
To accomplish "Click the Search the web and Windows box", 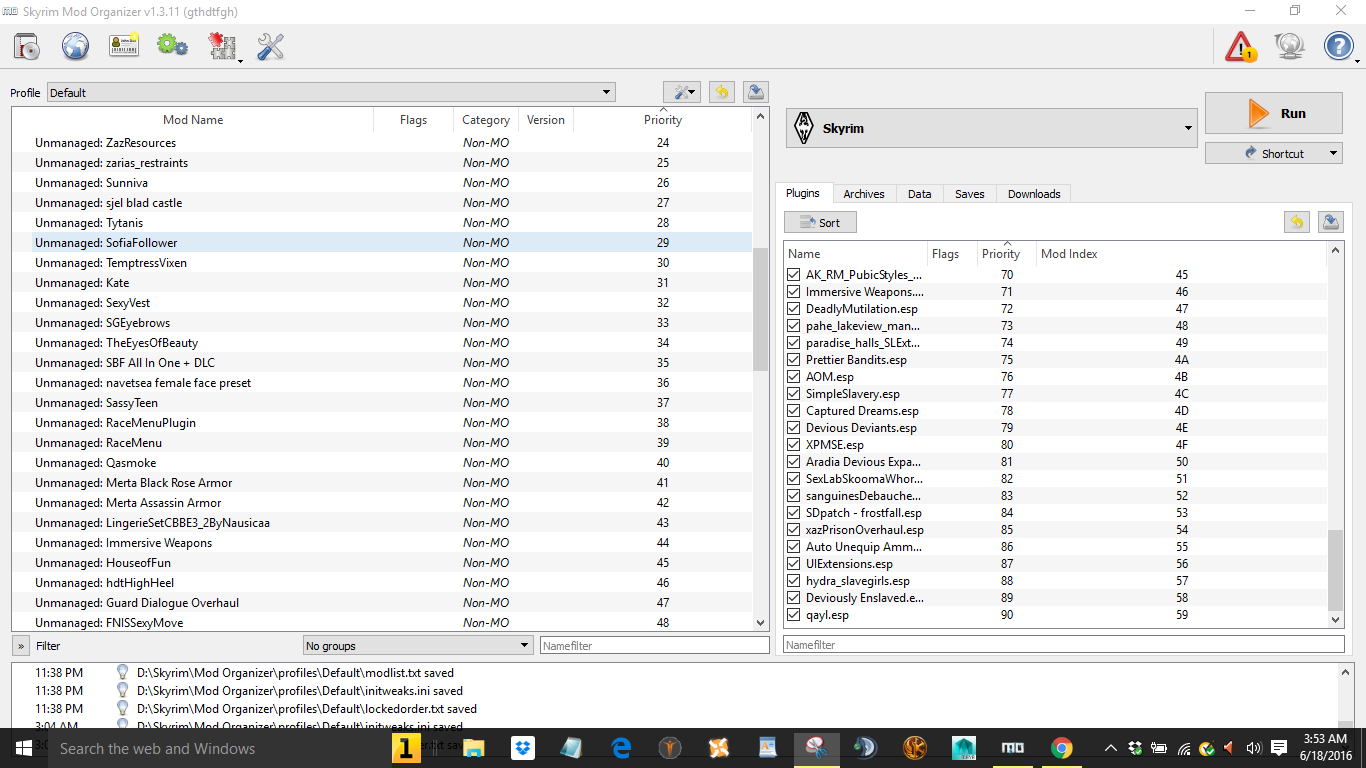I will coord(218,748).
